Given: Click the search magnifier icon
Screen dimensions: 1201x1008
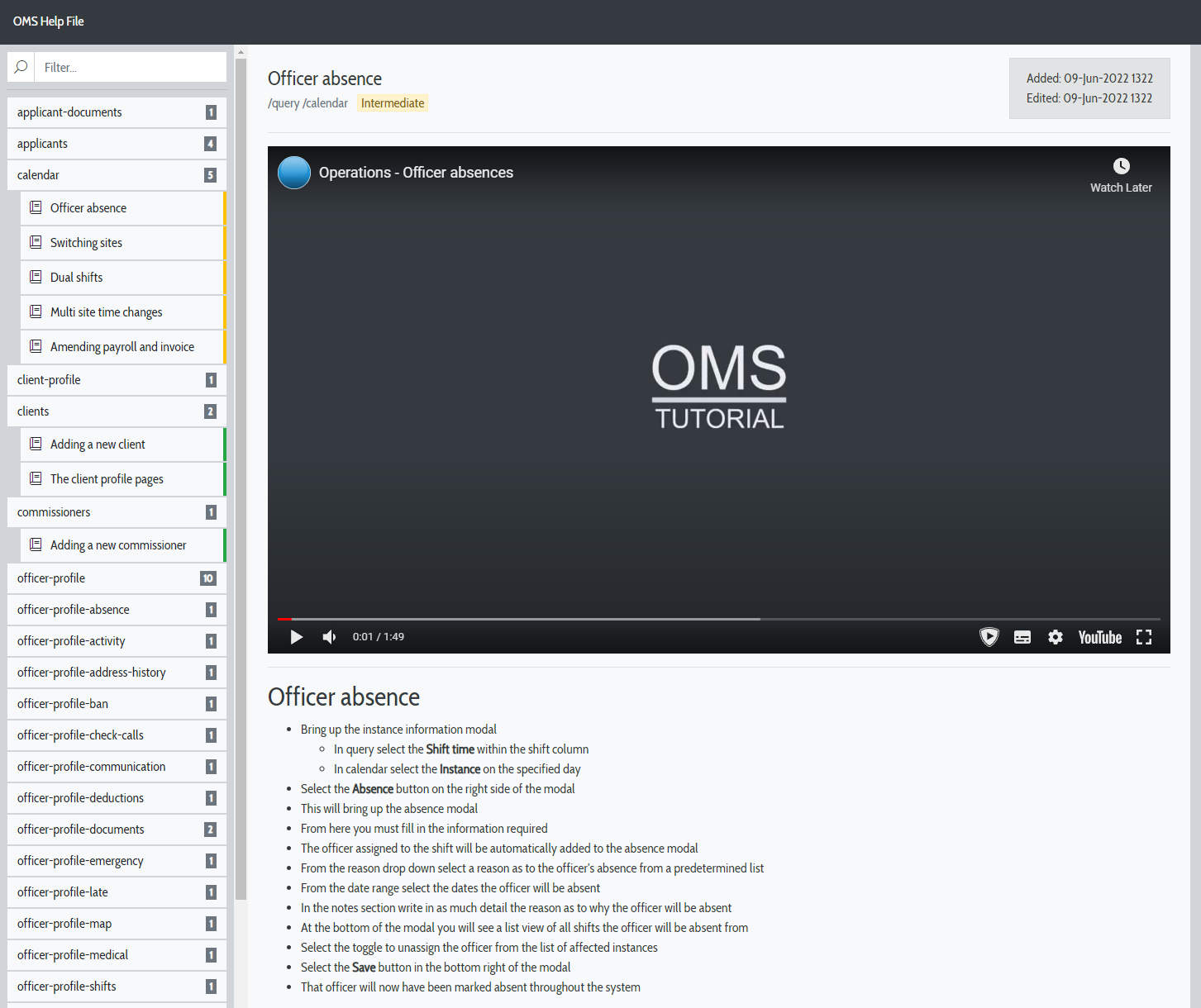Looking at the screenshot, I should [21, 67].
